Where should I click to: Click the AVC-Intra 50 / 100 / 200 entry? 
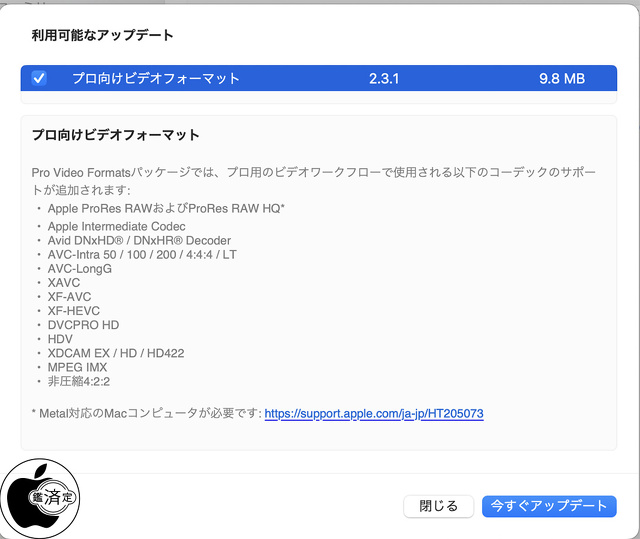pyautogui.click(x=141, y=255)
